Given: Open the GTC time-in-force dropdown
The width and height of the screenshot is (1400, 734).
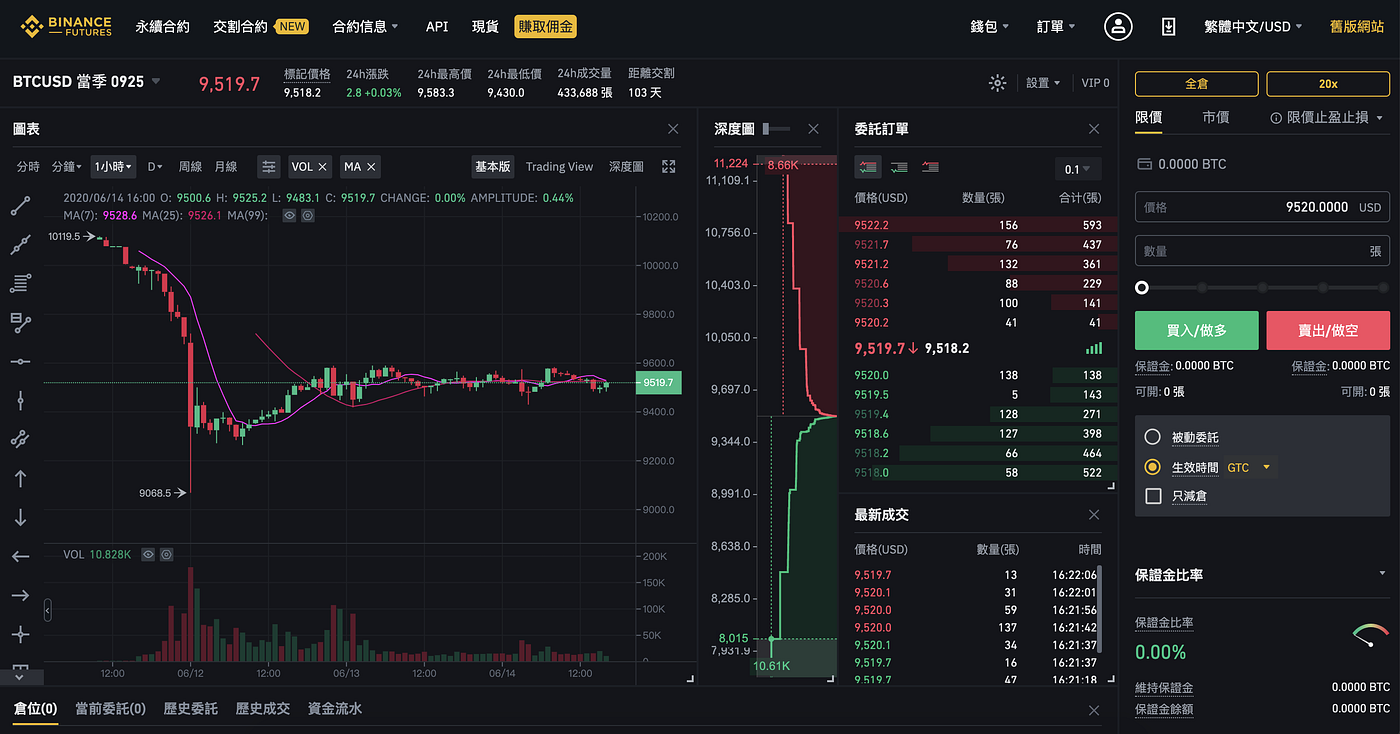Looking at the screenshot, I should tap(1251, 467).
